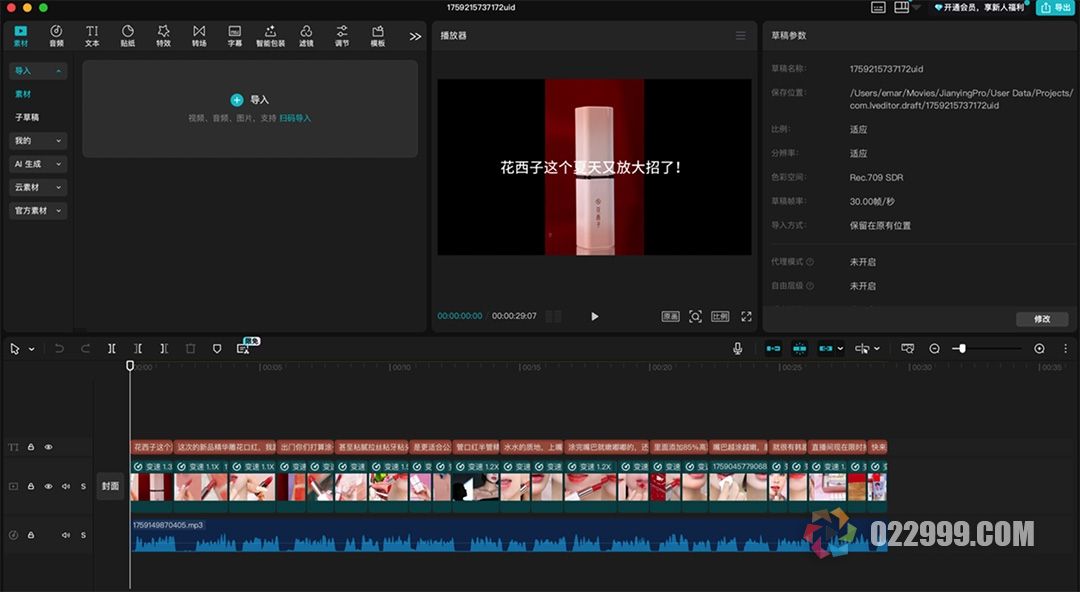
Task: Click the 比例 ratio button in player
Action: coord(720,316)
